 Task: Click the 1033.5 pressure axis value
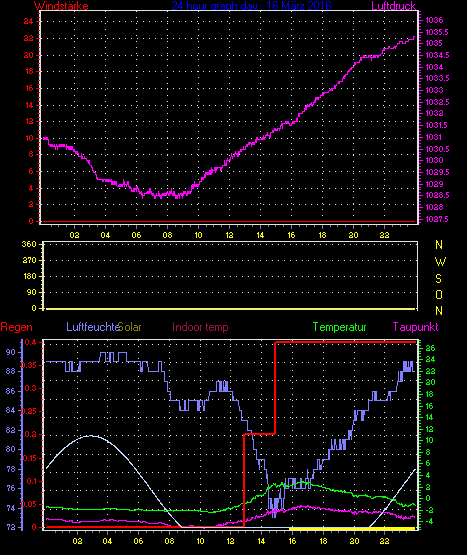pyautogui.click(x=437, y=78)
